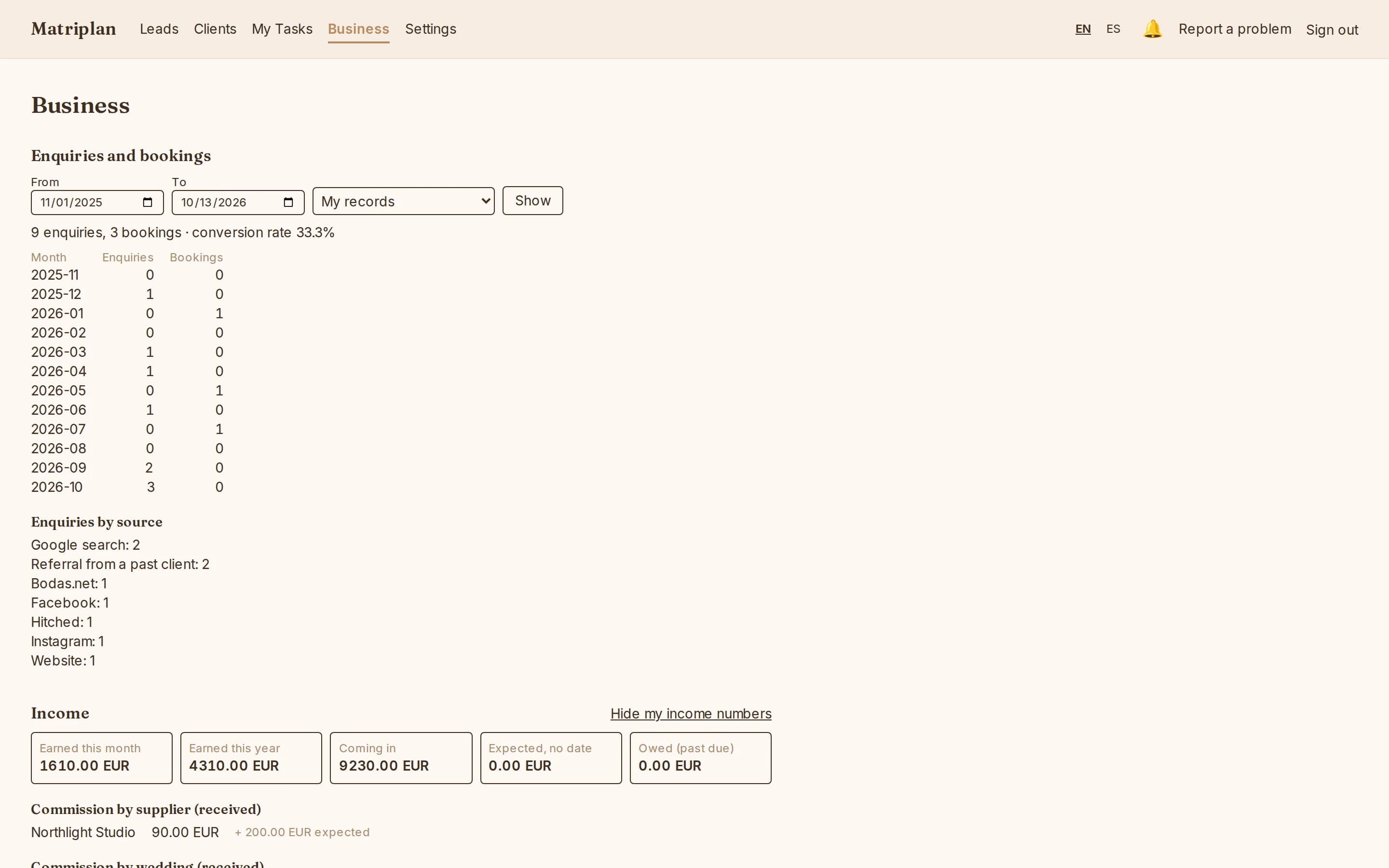Open the Clients section
Viewport: 1389px width, 868px height.
pos(215,29)
